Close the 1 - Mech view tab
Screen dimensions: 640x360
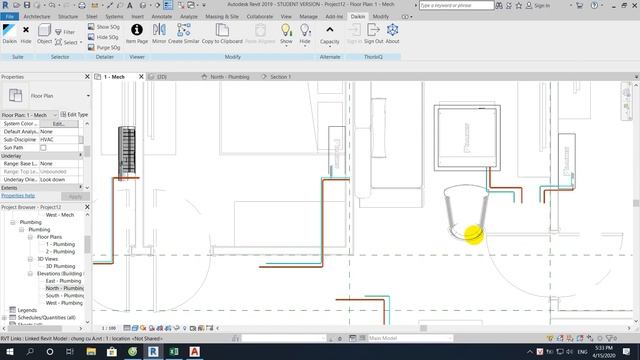[x=141, y=77]
